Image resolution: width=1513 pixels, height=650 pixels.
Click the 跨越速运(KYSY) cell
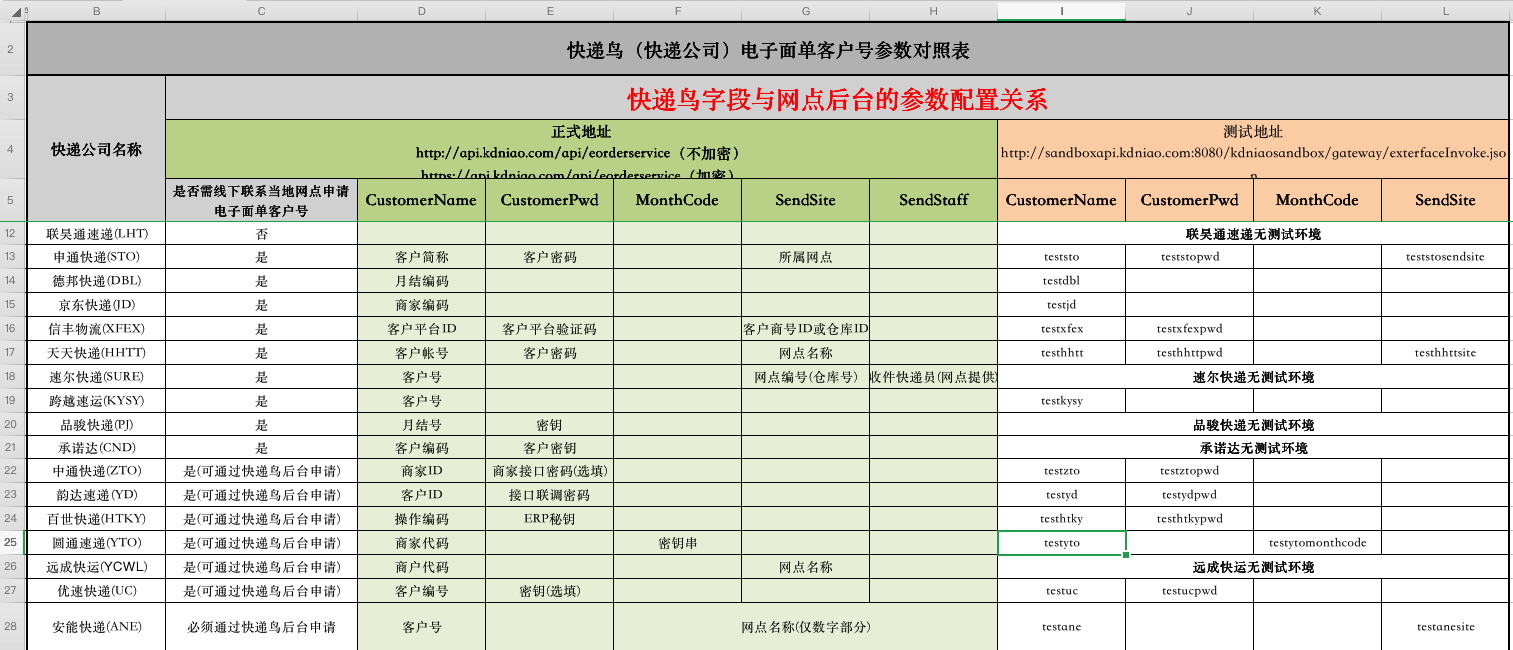tap(96, 401)
